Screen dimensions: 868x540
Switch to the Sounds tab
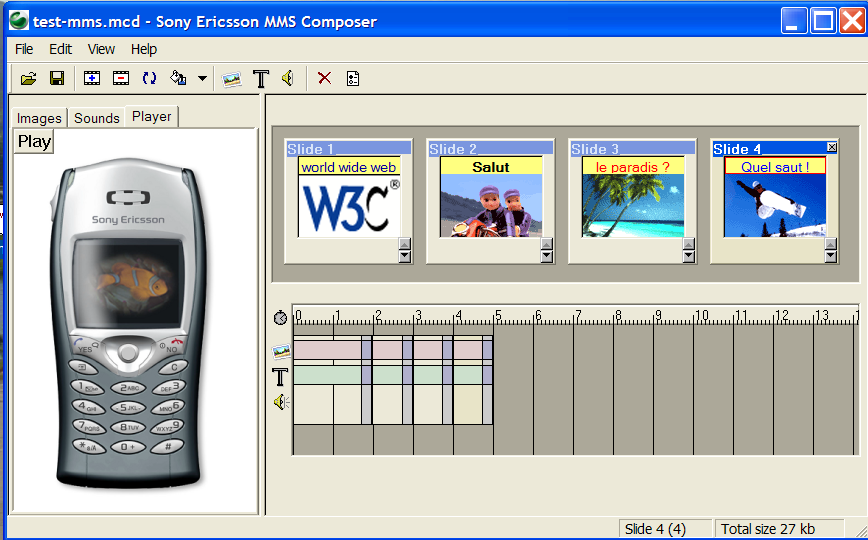(x=97, y=118)
